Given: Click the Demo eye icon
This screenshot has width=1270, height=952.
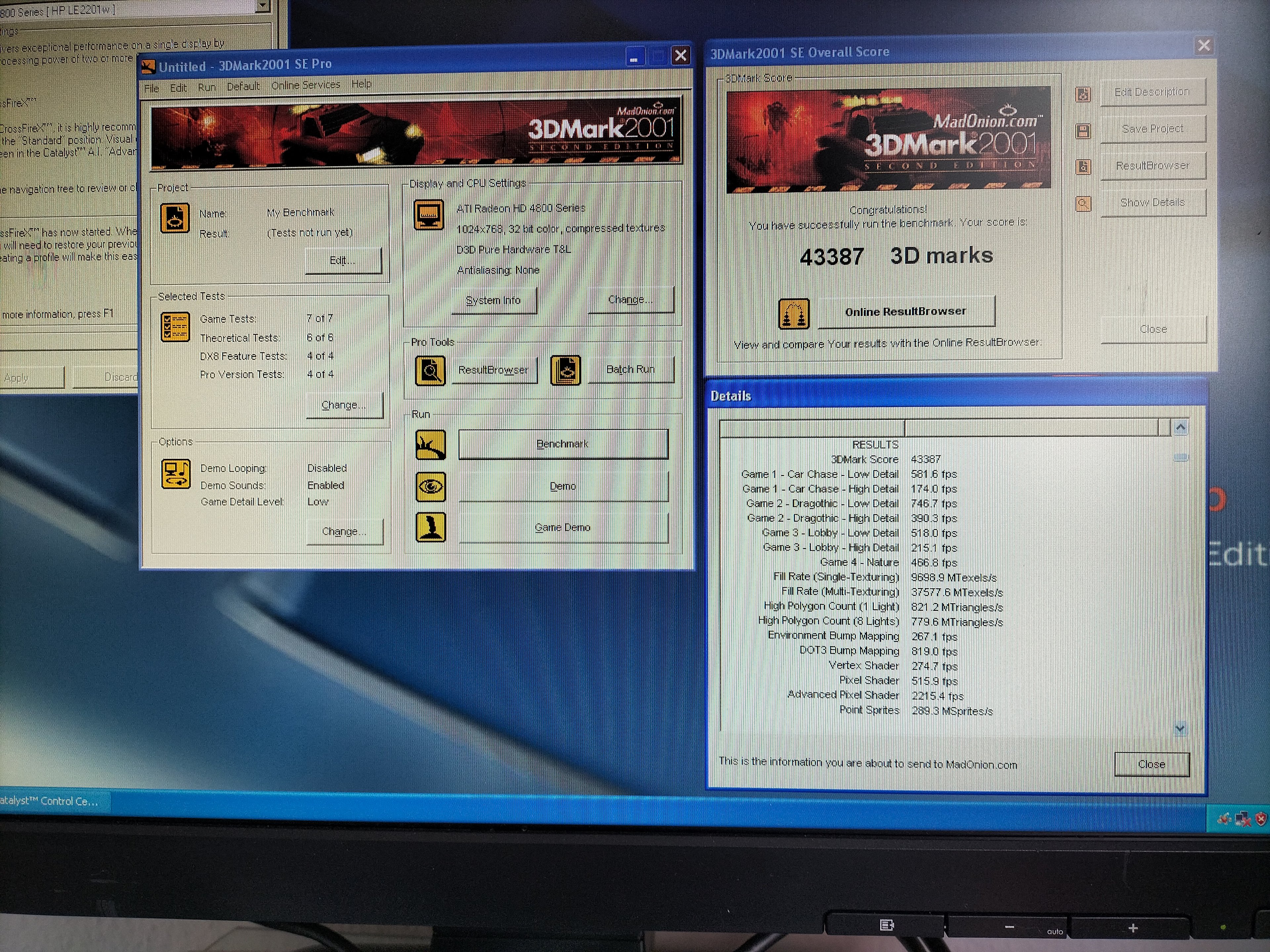Looking at the screenshot, I should (x=431, y=487).
